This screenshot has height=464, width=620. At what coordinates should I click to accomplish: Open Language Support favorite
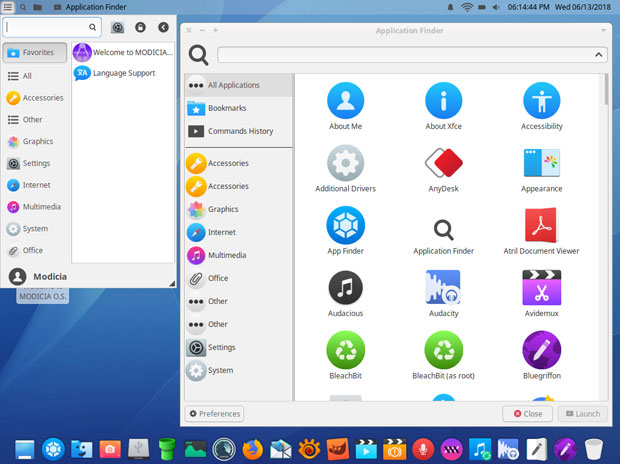[x=123, y=73]
